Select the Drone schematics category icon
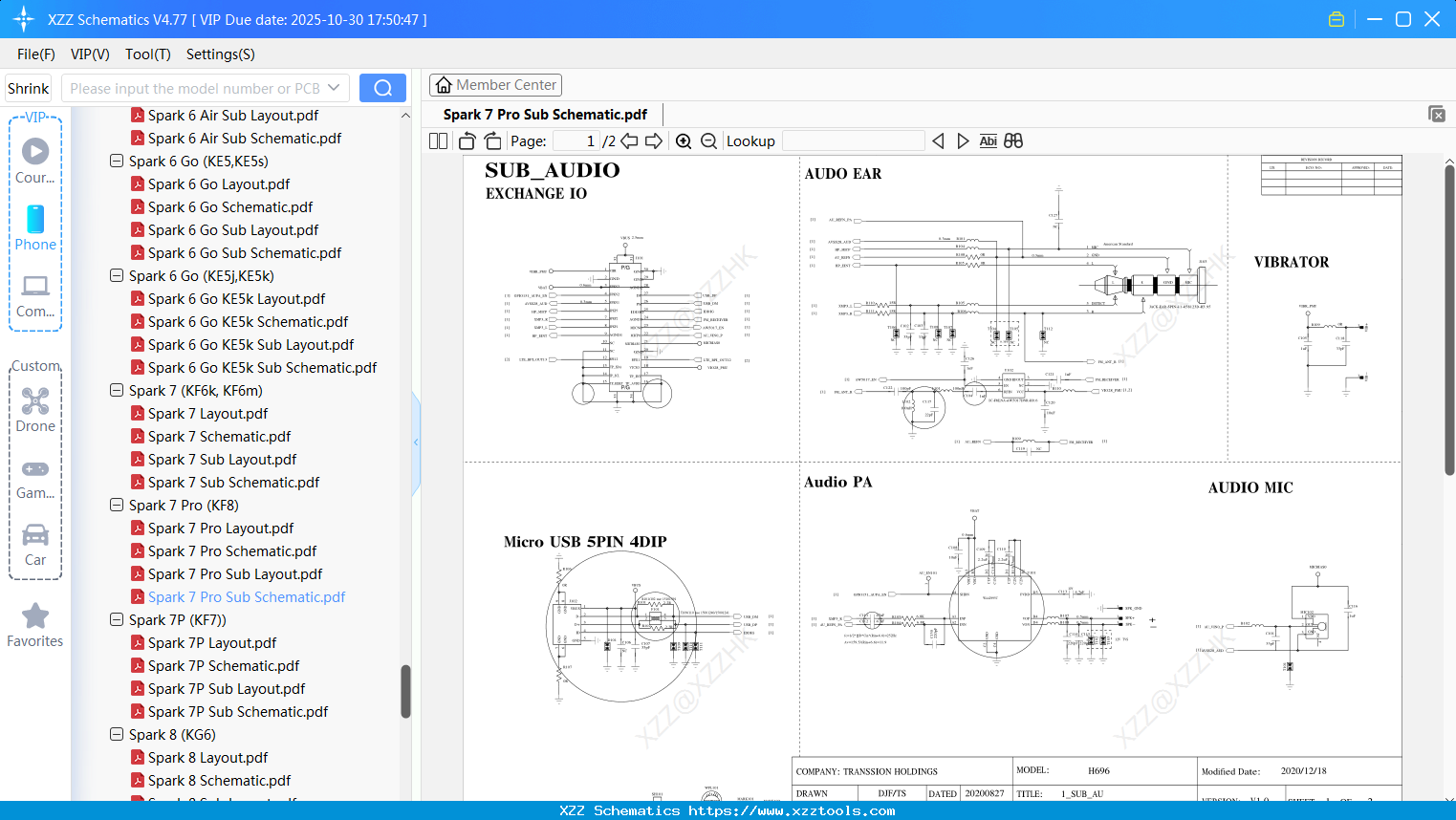The width and height of the screenshot is (1456, 820). tap(34, 401)
